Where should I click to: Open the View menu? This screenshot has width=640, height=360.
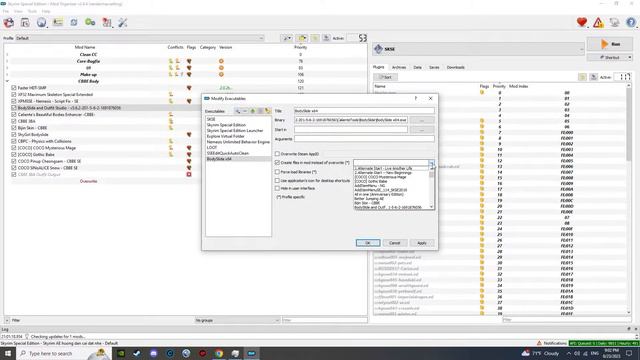click(x=18, y=11)
